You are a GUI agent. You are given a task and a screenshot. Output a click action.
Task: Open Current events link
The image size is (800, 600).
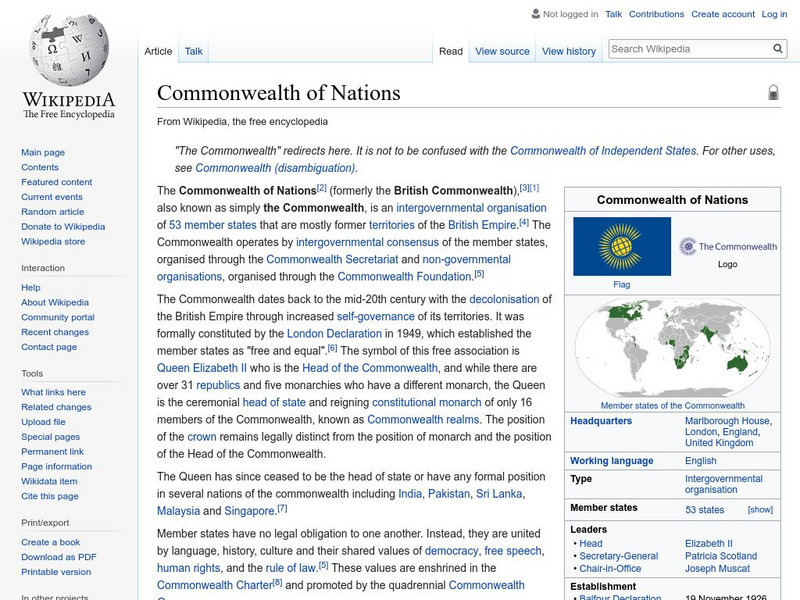click(52, 196)
